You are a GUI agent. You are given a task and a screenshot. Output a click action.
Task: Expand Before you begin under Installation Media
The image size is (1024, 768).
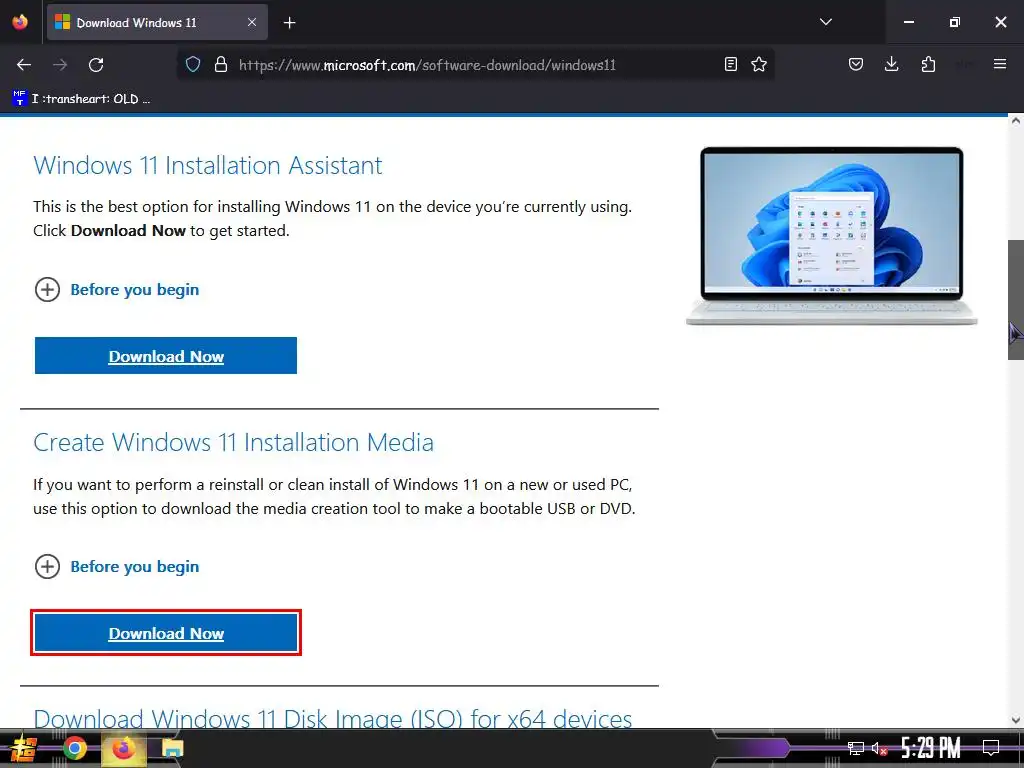coord(117,566)
